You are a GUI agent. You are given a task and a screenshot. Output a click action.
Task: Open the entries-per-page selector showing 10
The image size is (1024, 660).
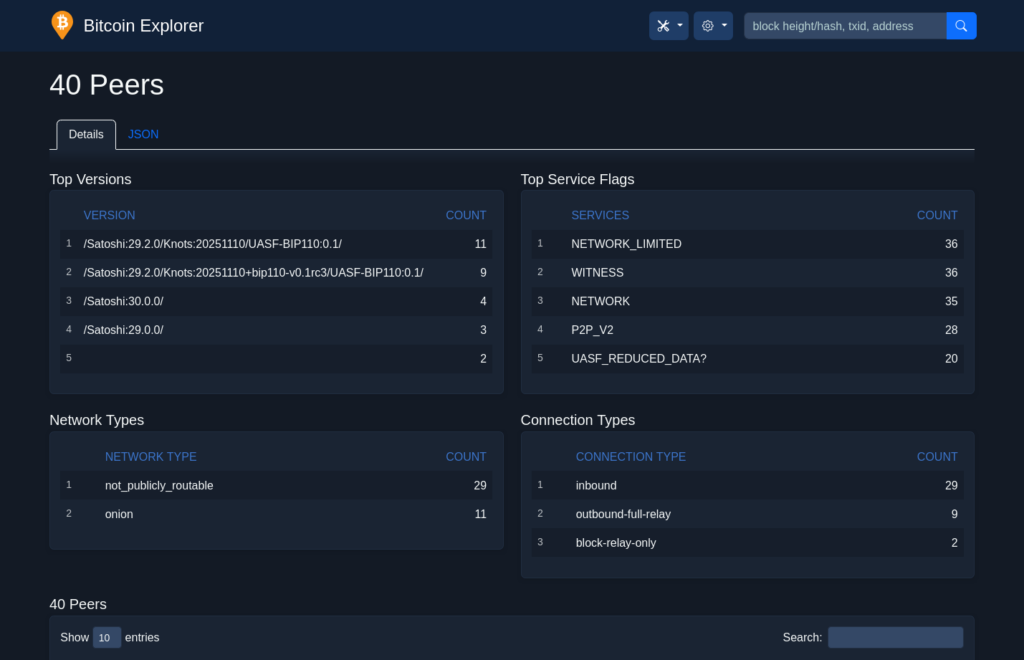[x=107, y=637]
